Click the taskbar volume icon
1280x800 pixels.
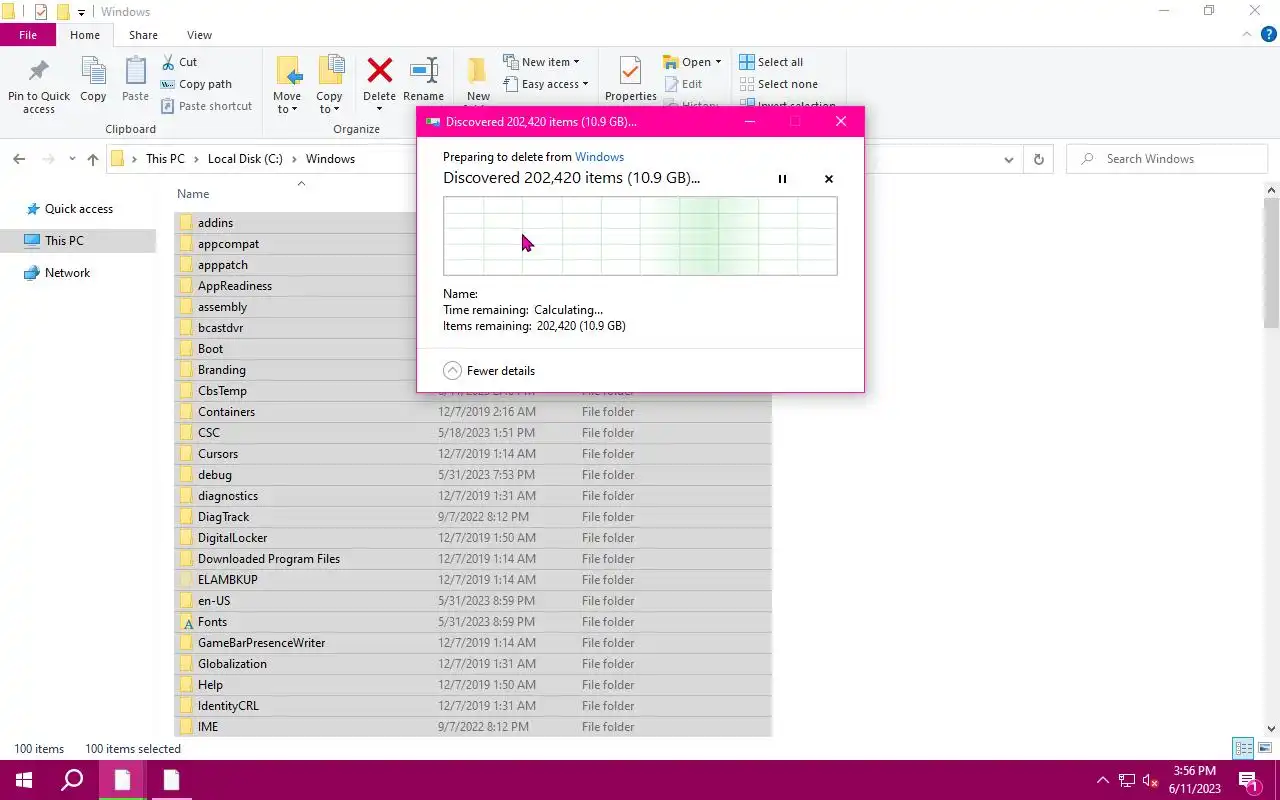coord(1150,780)
